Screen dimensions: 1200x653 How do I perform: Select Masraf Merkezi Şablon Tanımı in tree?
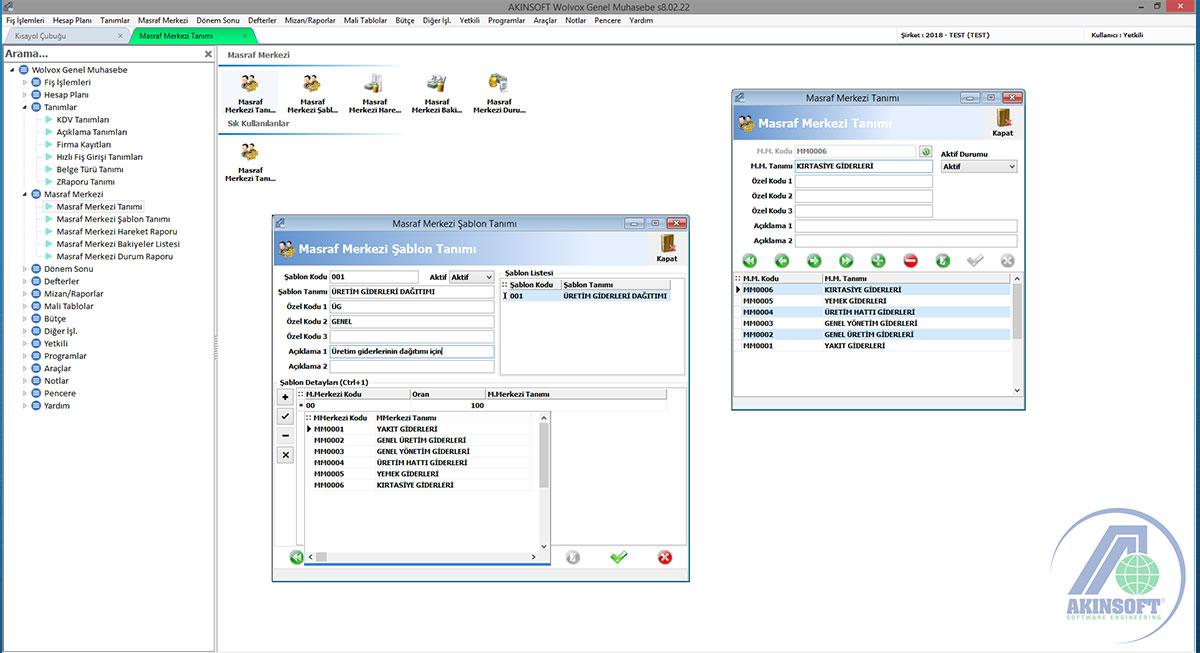click(x=113, y=219)
